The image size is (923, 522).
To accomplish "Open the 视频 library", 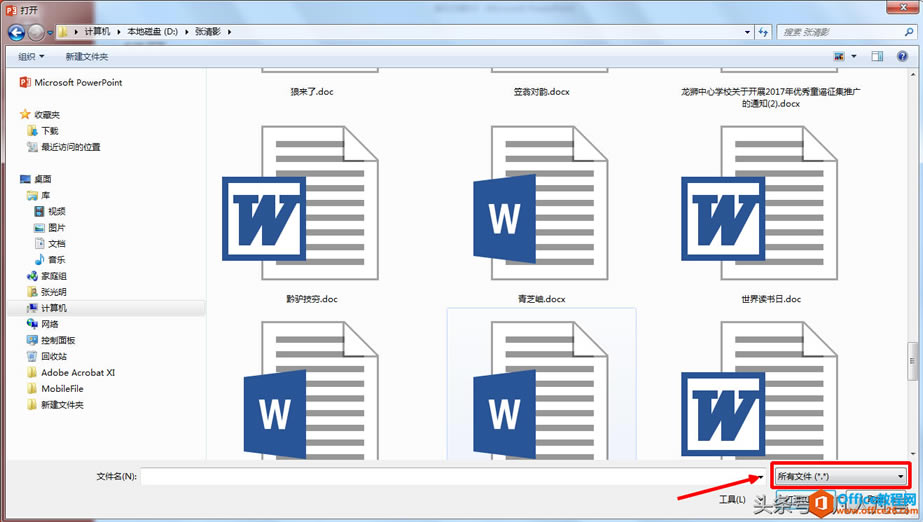I will 50,211.
